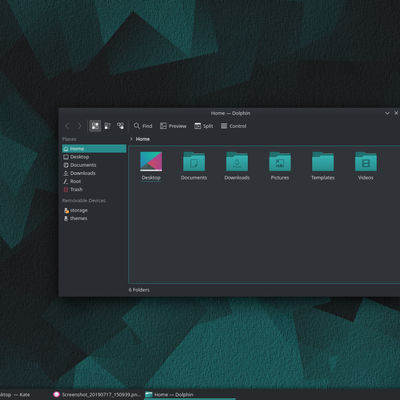Open the Screenshot_20190717 taskbar entry
The height and width of the screenshot is (400, 400).
pyautogui.click(x=97, y=395)
